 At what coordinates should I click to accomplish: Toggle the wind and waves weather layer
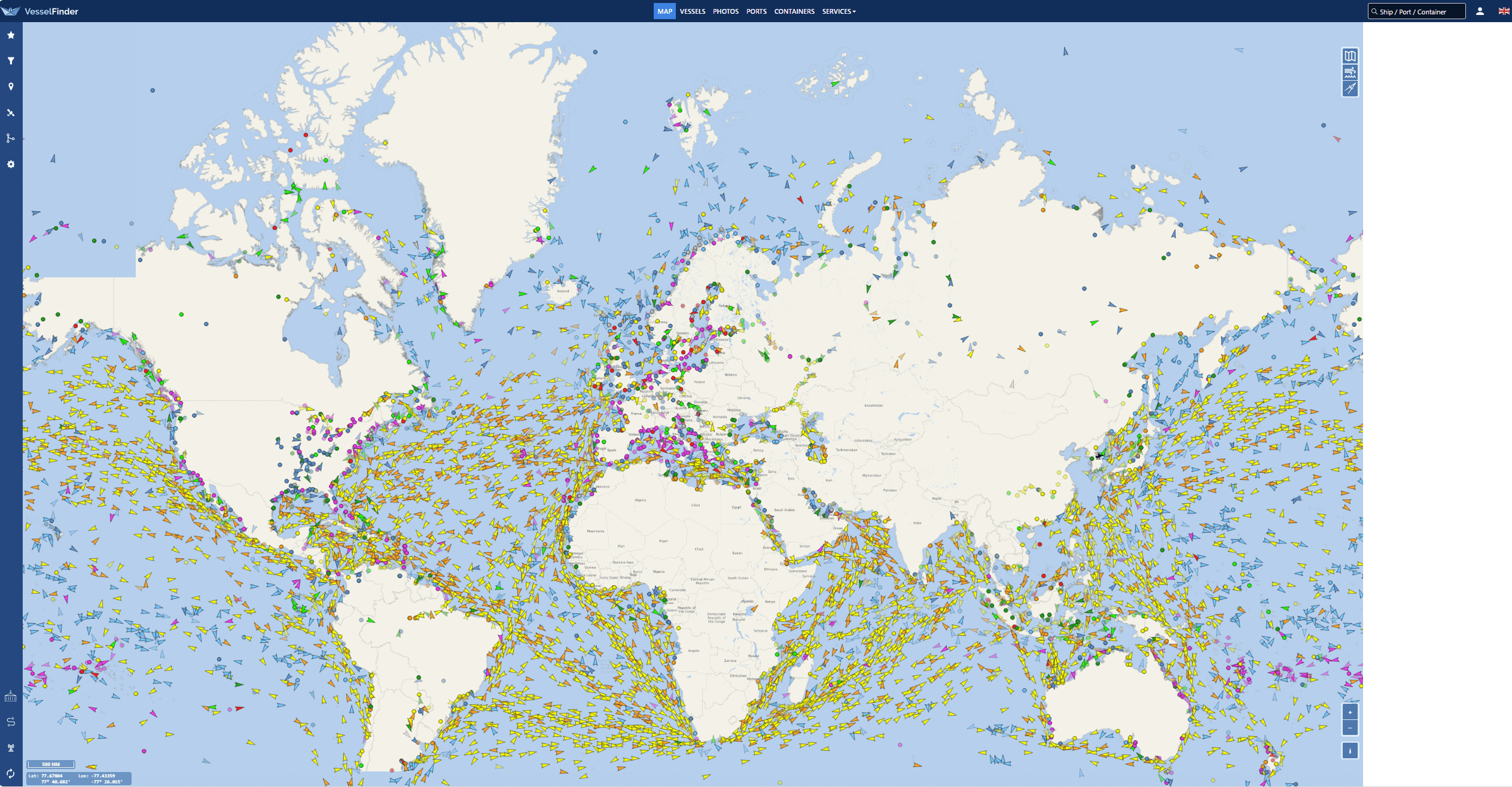click(1350, 72)
